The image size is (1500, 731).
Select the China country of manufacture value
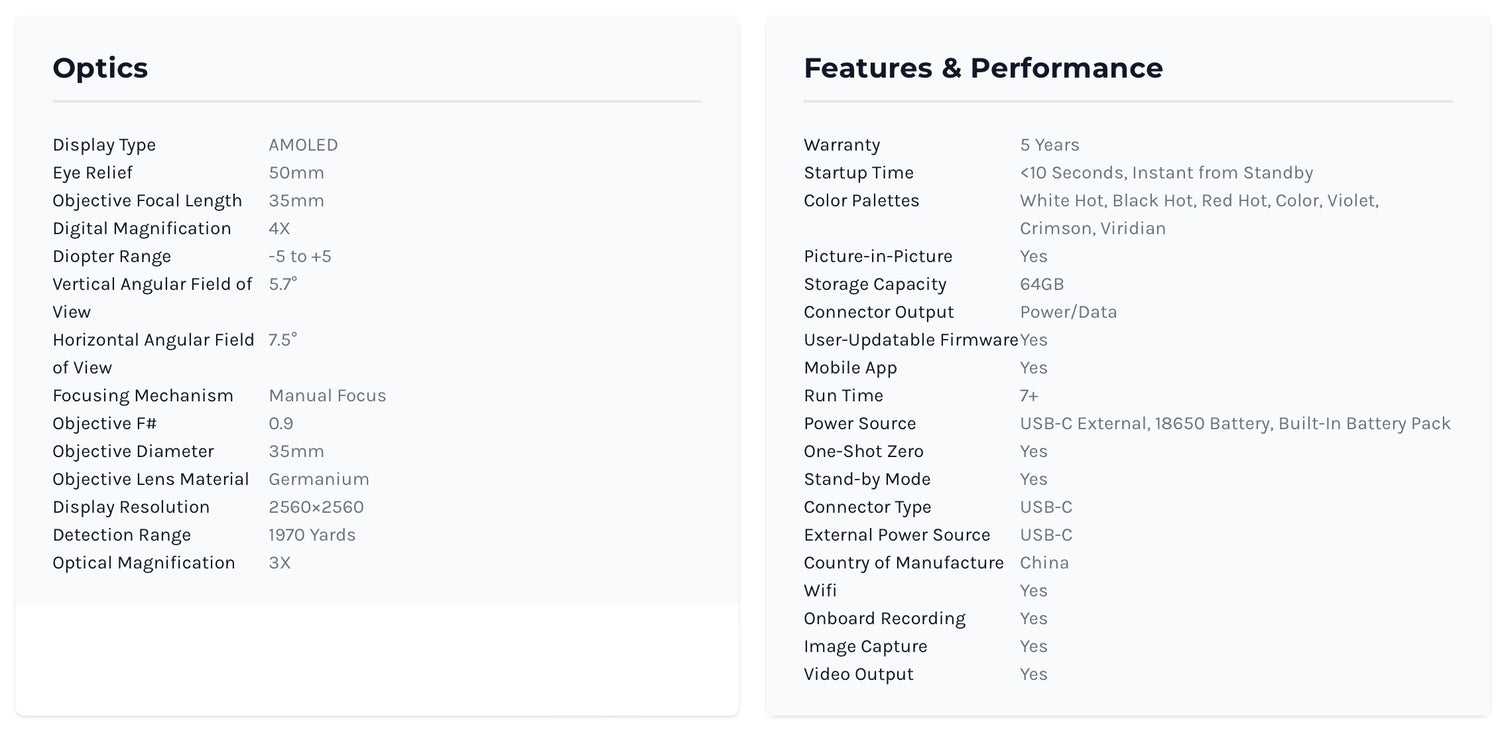[x=1044, y=563]
